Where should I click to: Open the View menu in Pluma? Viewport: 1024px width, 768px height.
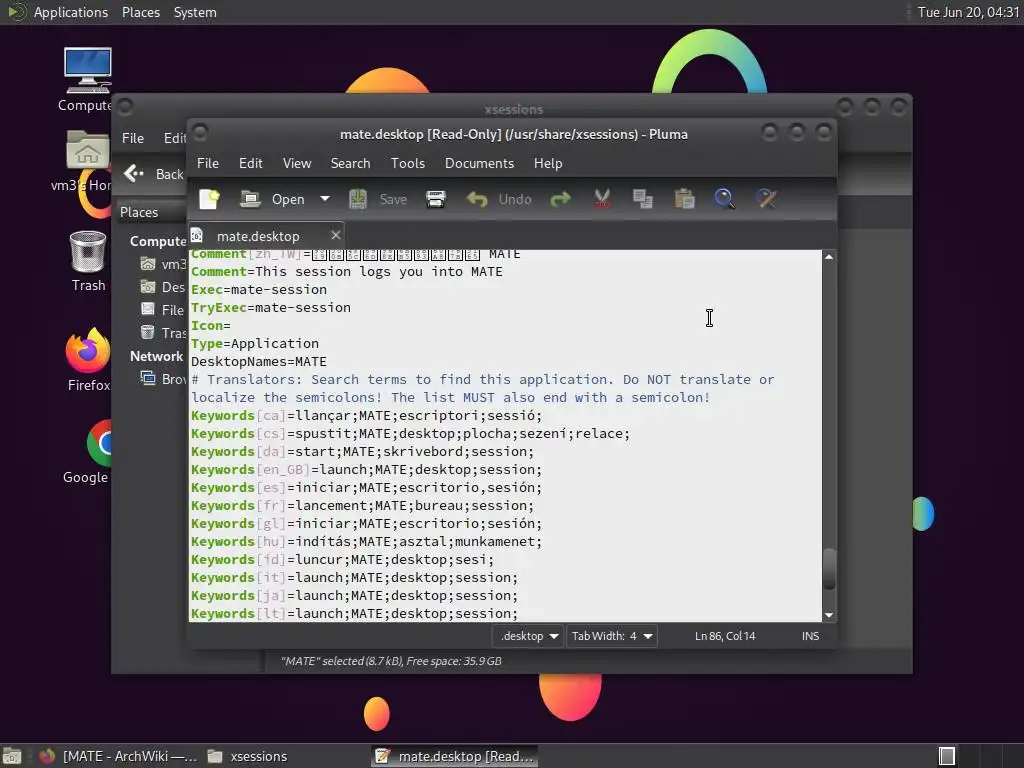[296, 163]
